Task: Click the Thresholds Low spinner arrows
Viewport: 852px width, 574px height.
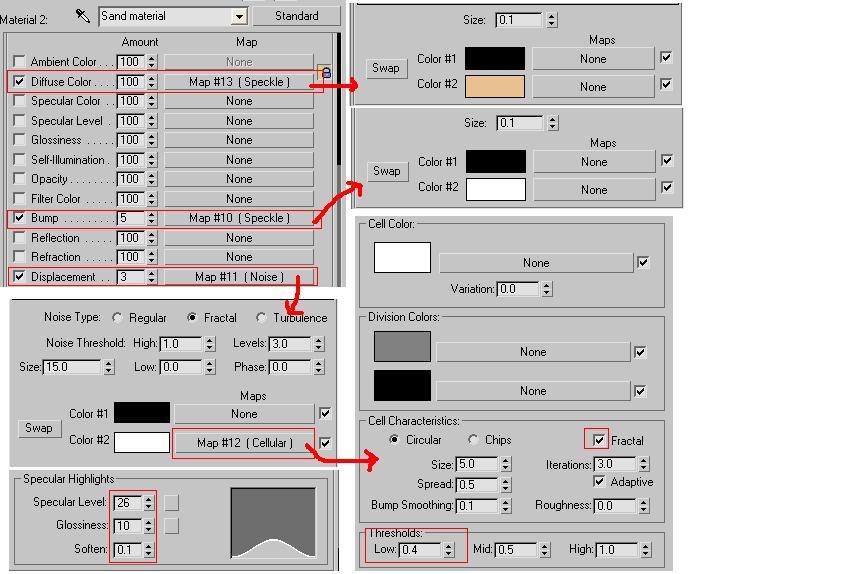Action: coord(448,550)
